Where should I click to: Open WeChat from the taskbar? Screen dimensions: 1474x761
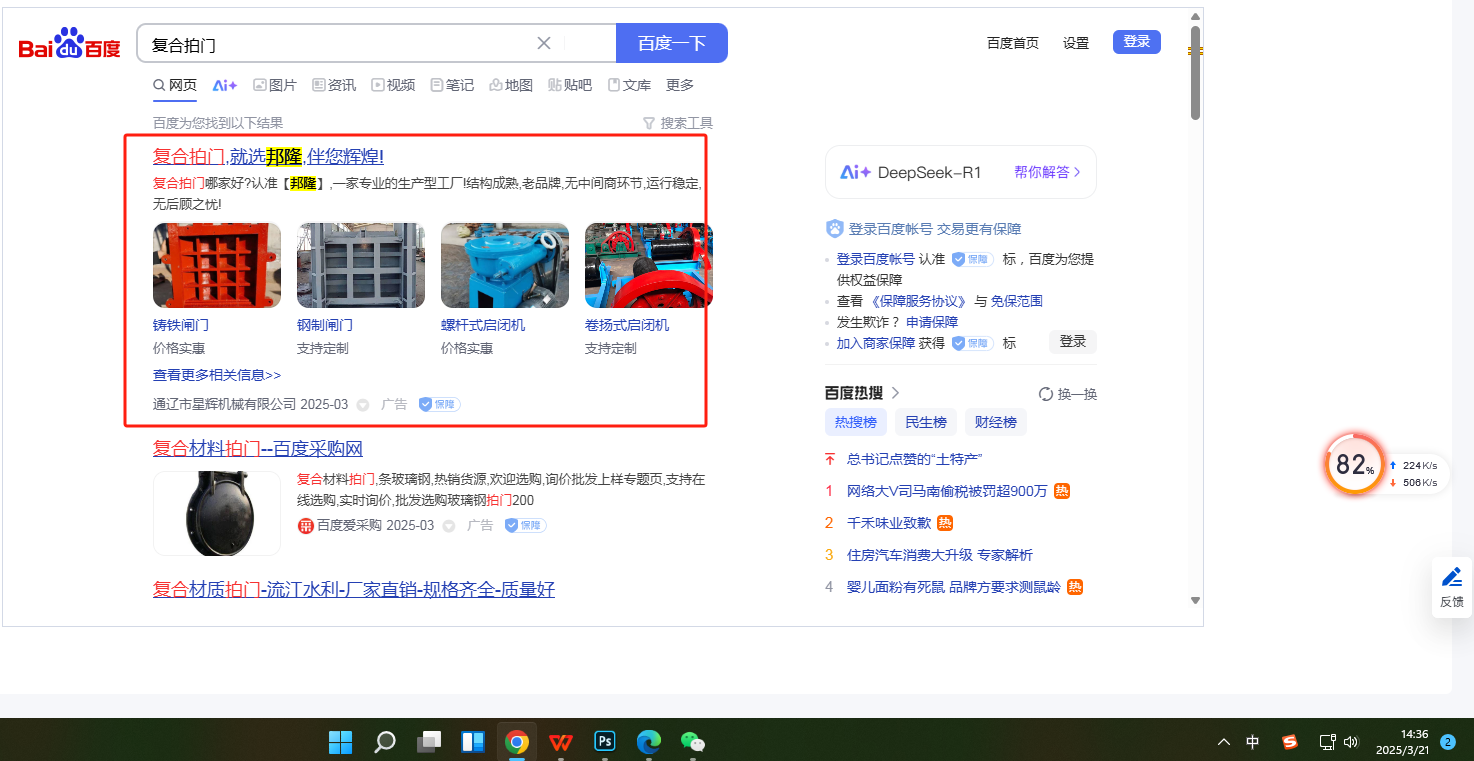[x=693, y=741]
